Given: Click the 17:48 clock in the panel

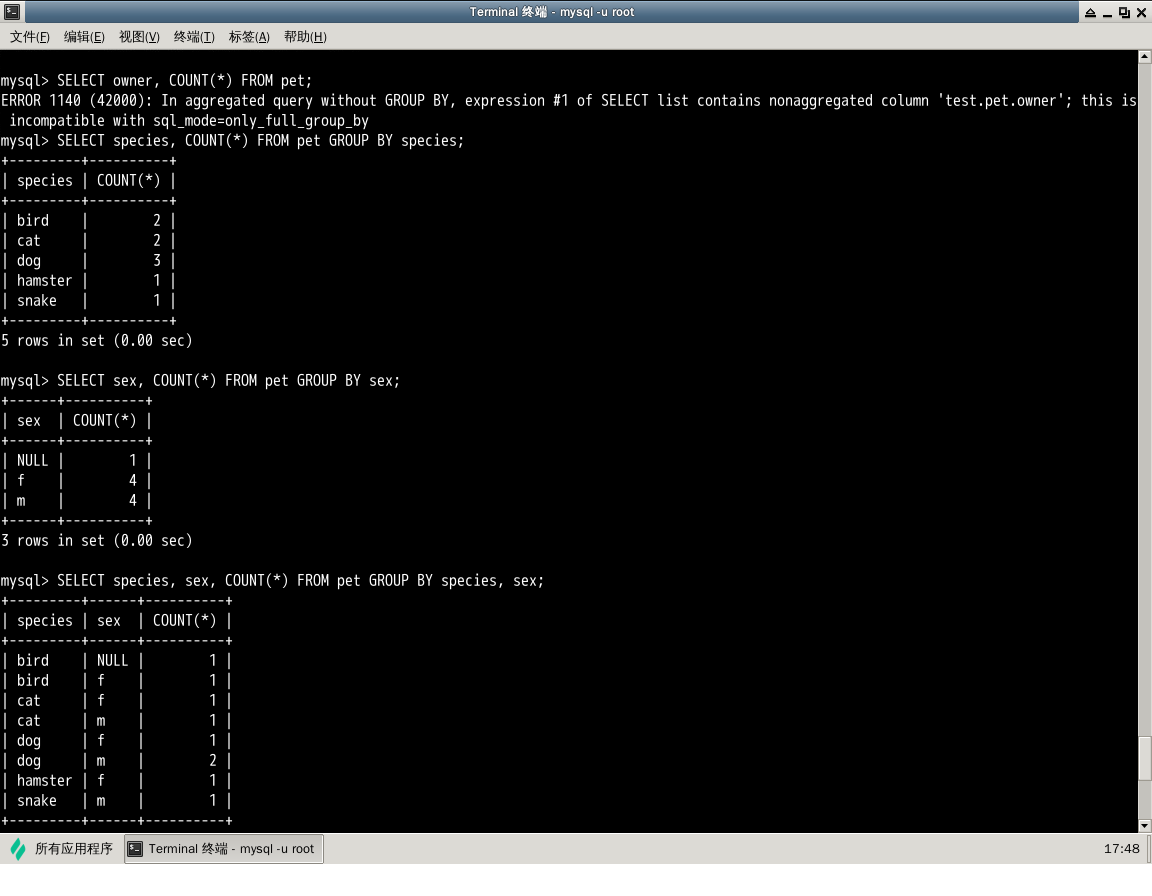Looking at the screenshot, I should [x=1121, y=849].
